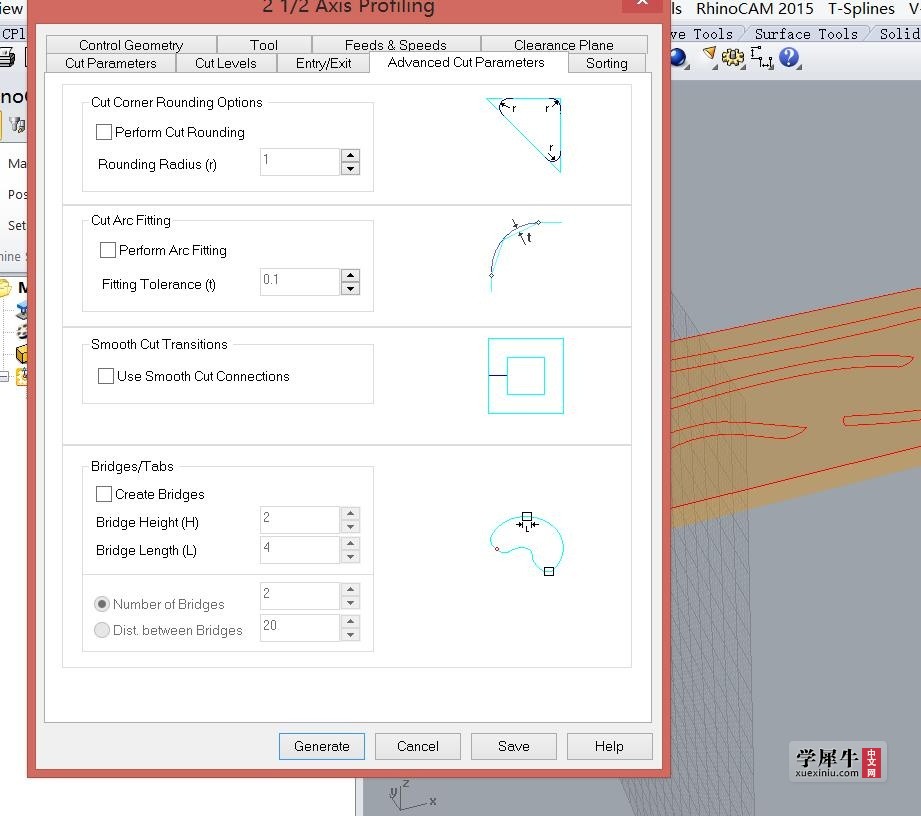Switch to the Solid toolbar tab
Viewport: 921px width, 816px height.
click(899, 34)
